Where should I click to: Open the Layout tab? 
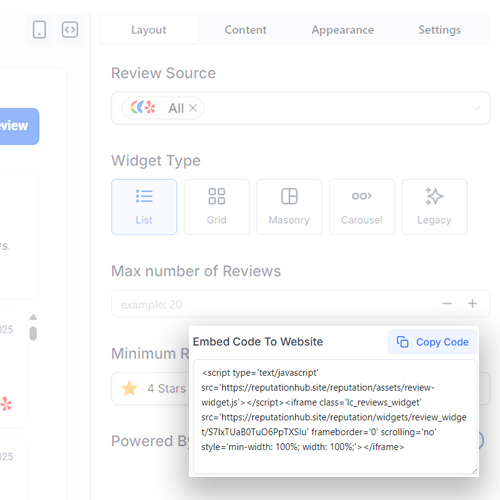pos(149,30)
